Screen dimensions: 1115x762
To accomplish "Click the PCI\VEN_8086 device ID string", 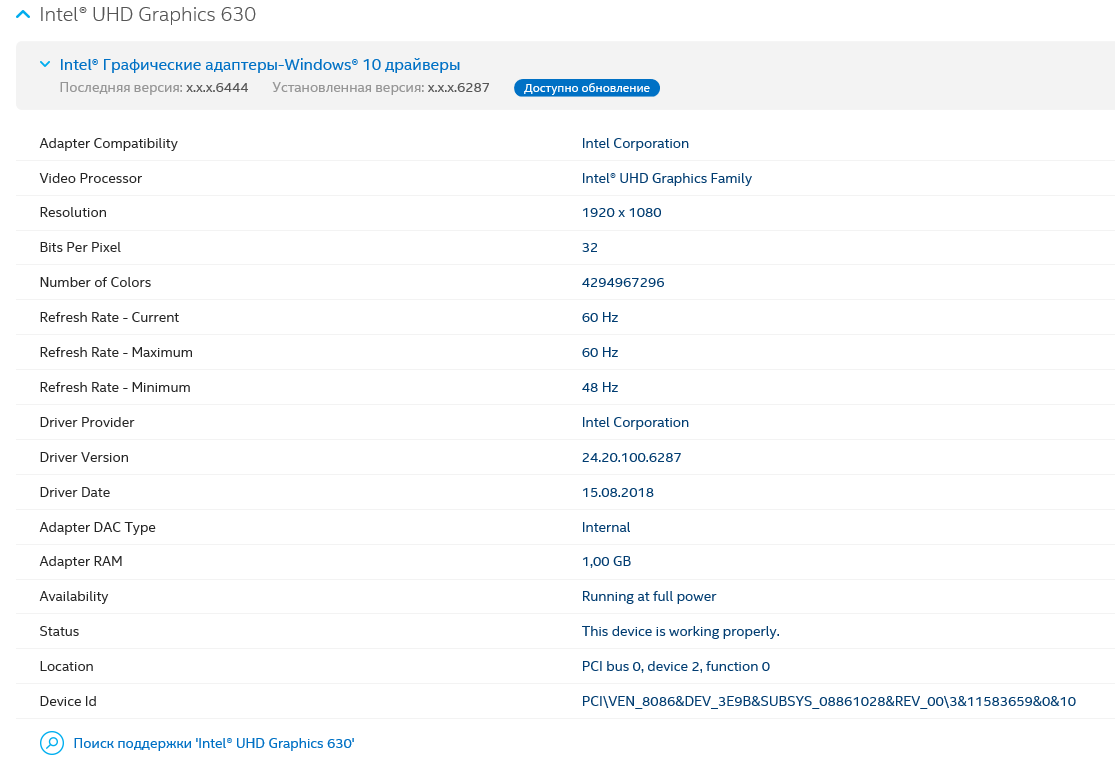I will 828,701.
